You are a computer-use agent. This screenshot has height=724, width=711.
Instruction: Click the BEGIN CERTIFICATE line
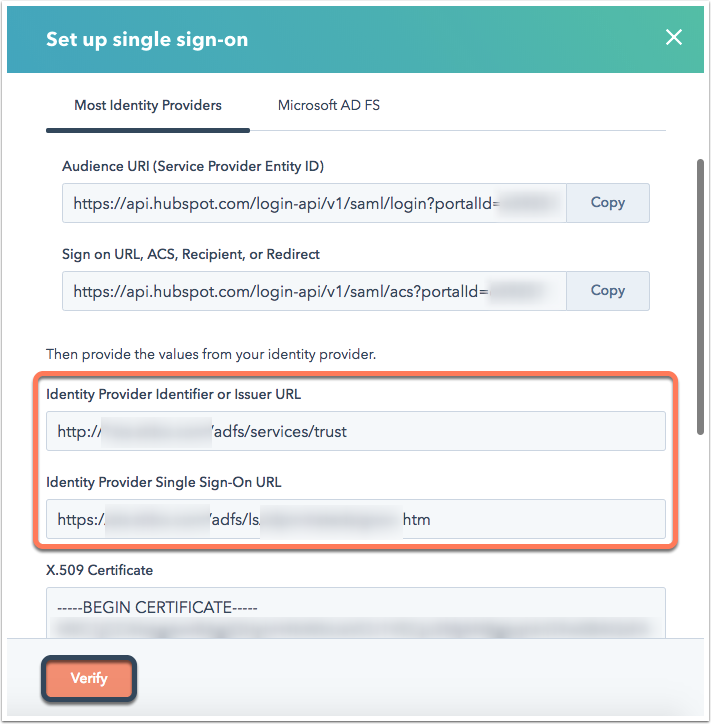(x=157, y=607)
